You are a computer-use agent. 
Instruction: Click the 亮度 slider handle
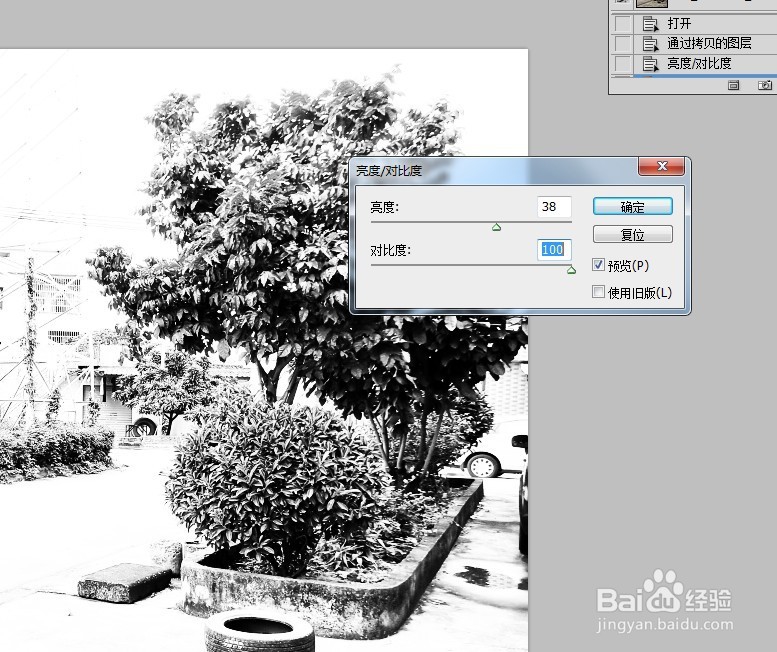496,227
